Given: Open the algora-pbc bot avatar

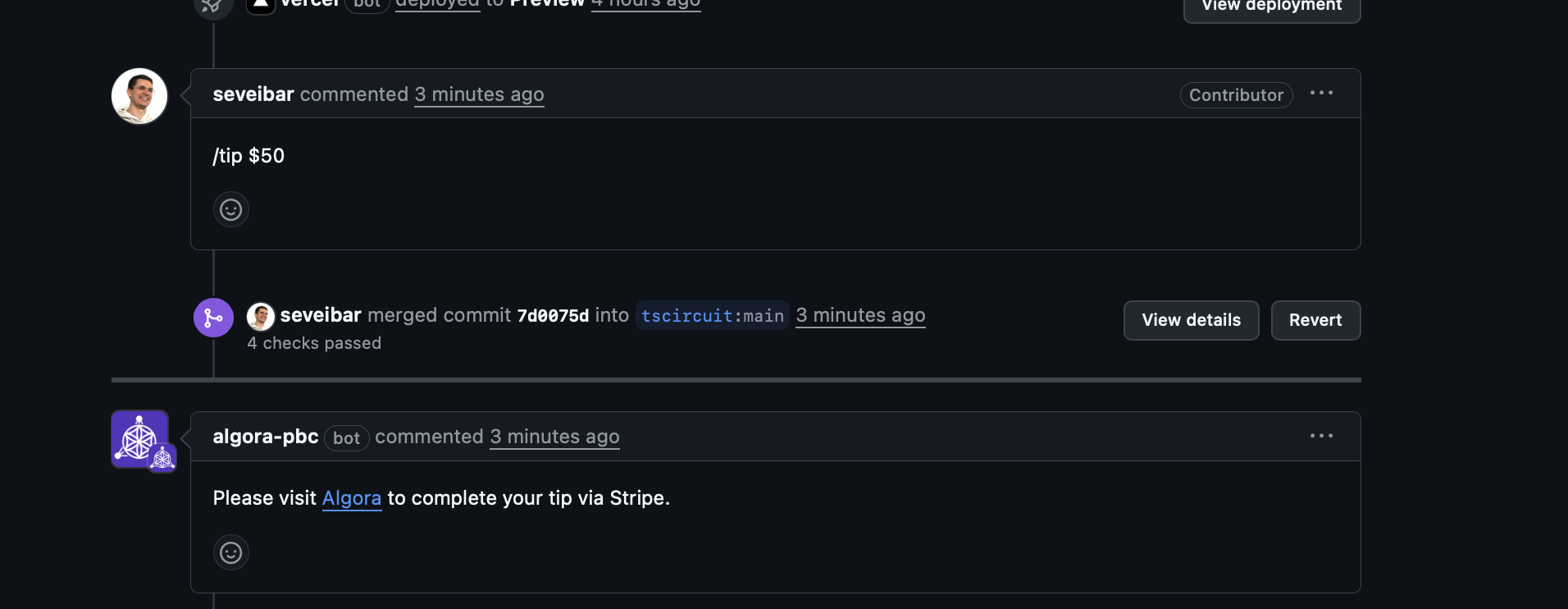Looking at the screenshot, I should pyautogui.click(x=140, y=439).
